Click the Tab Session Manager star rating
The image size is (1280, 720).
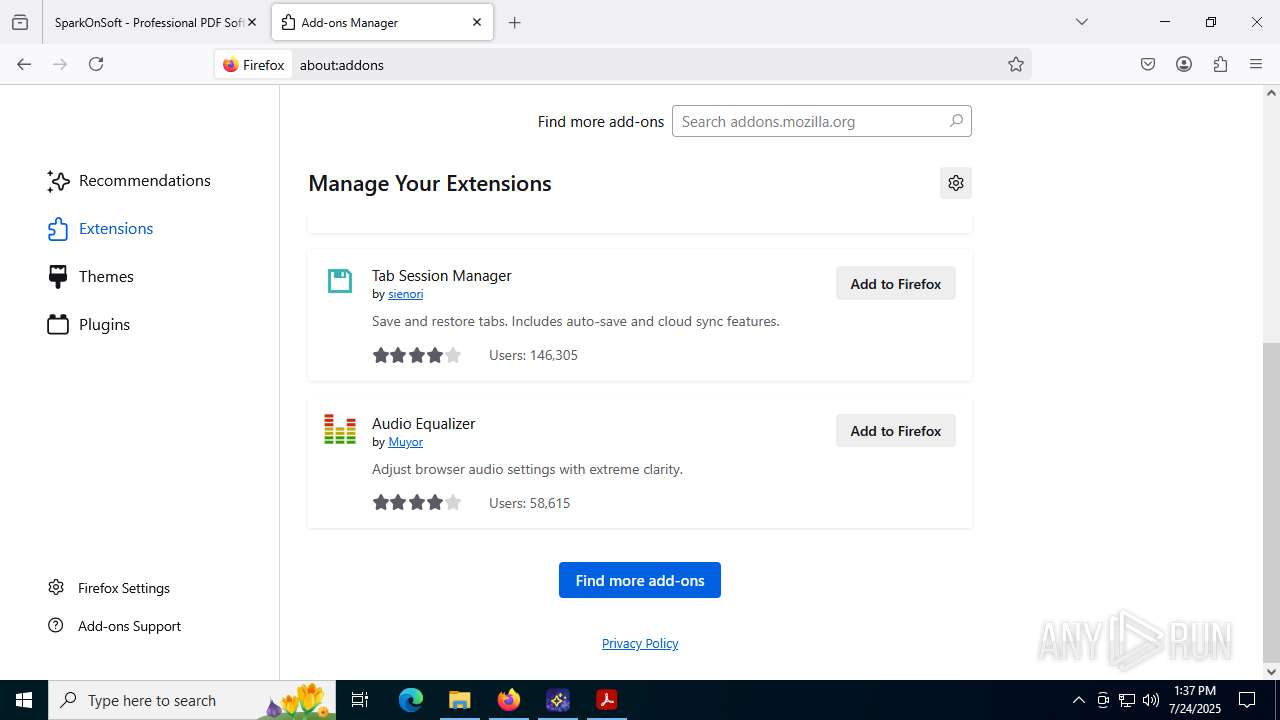click(x=417, y=355)
